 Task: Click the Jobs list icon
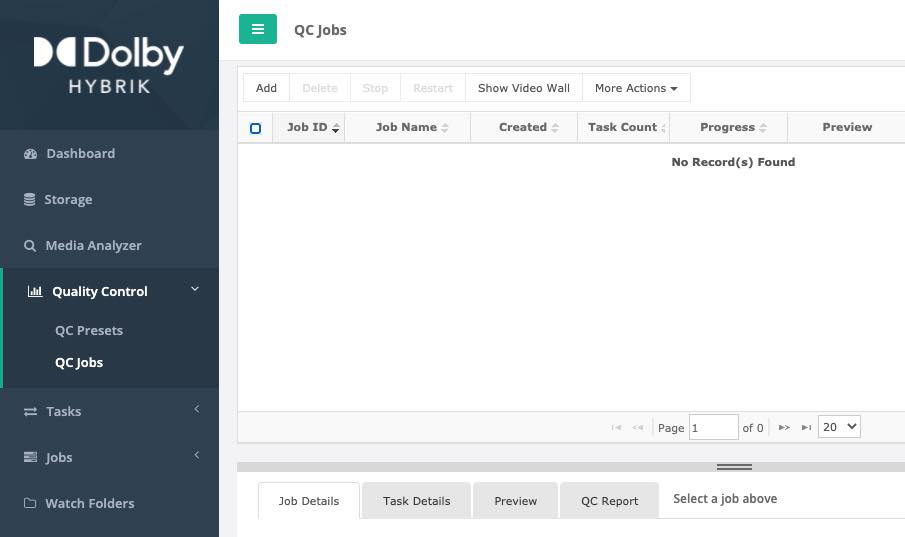pyautogui.click(x=30, y=457)
